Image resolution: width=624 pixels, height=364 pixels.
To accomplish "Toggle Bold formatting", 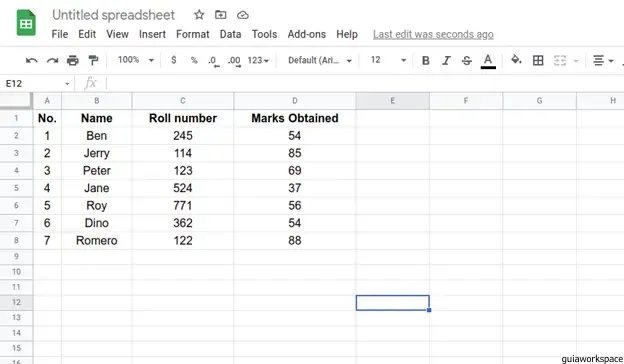I will 425,60.
